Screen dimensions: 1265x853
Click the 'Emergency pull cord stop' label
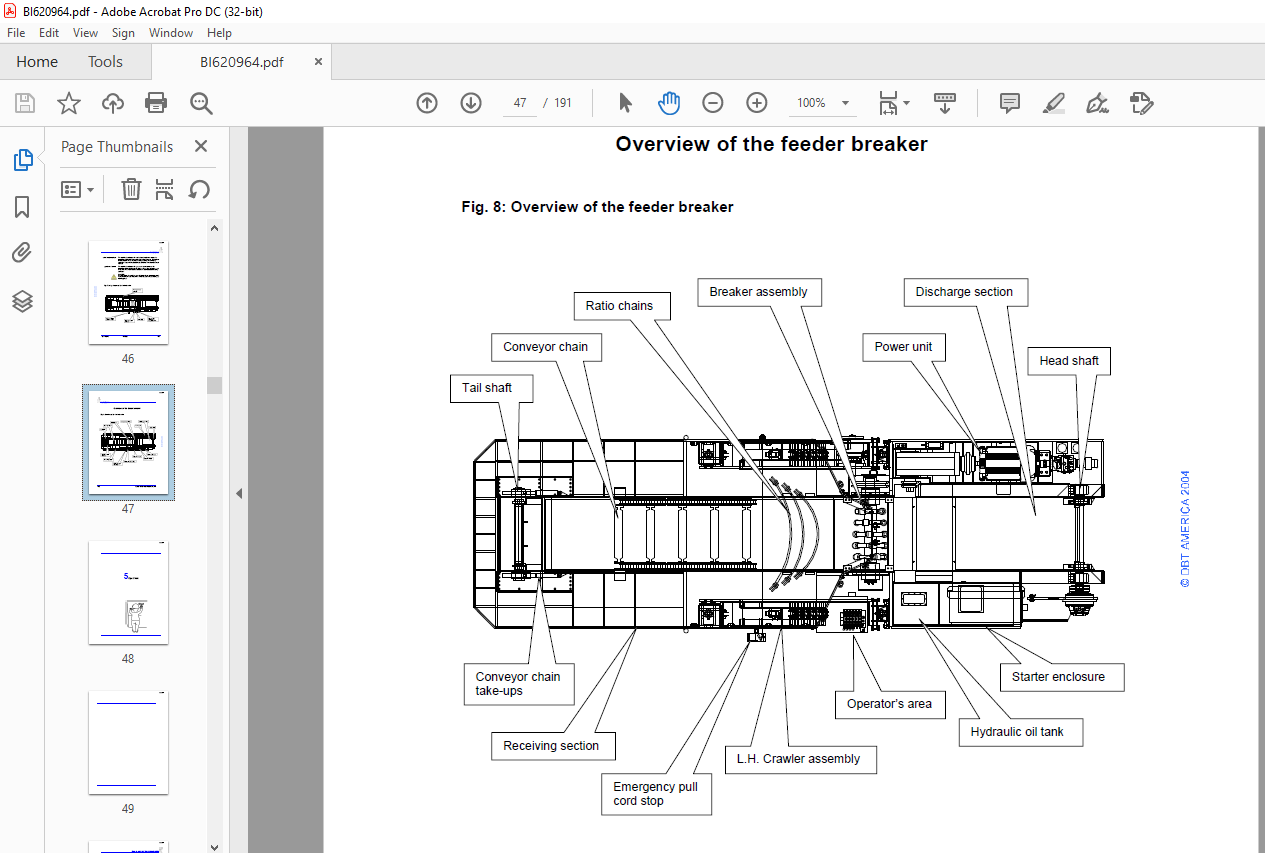656,794
